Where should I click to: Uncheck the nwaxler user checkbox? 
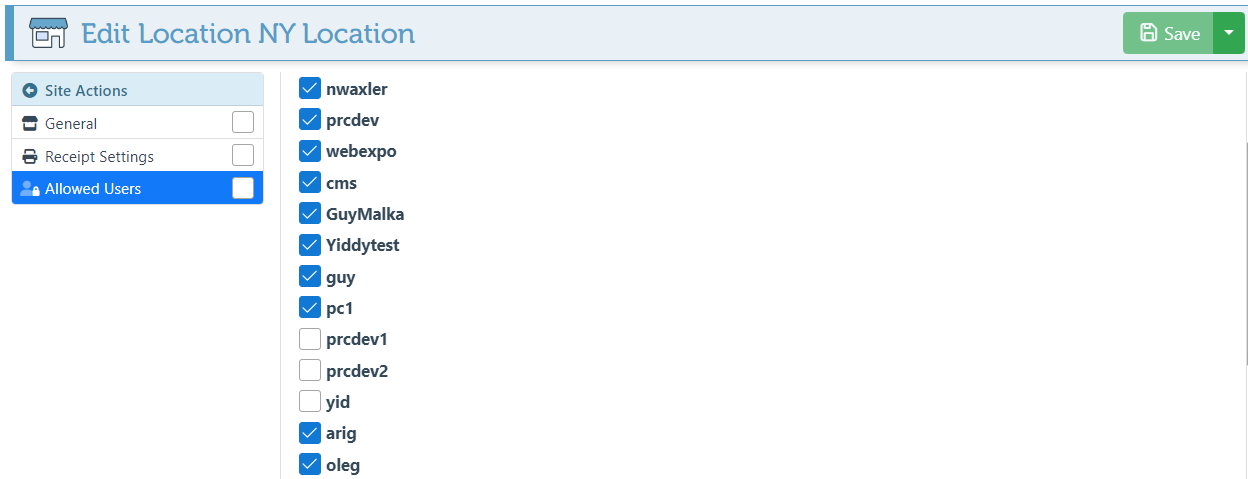[310, 89]
